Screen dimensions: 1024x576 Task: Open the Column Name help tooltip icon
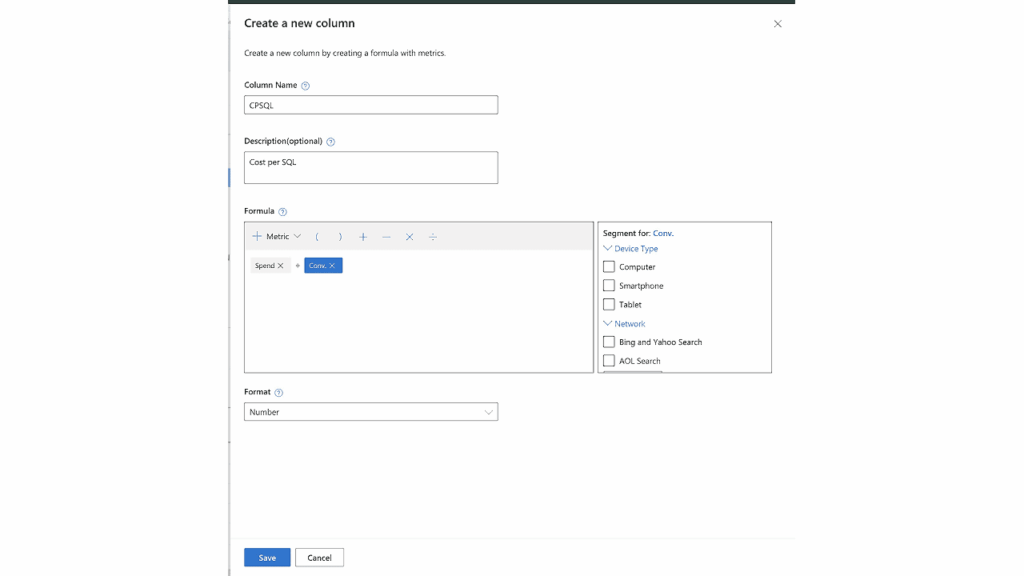click(304, 85)
